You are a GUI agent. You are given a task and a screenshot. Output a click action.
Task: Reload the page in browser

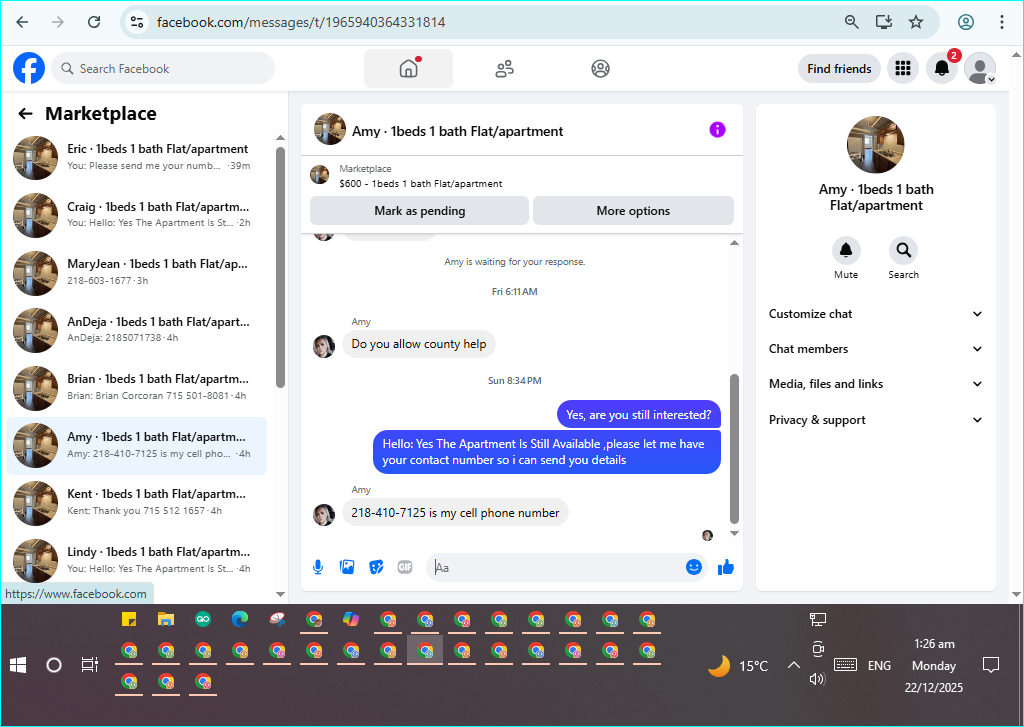pos(94,22)
